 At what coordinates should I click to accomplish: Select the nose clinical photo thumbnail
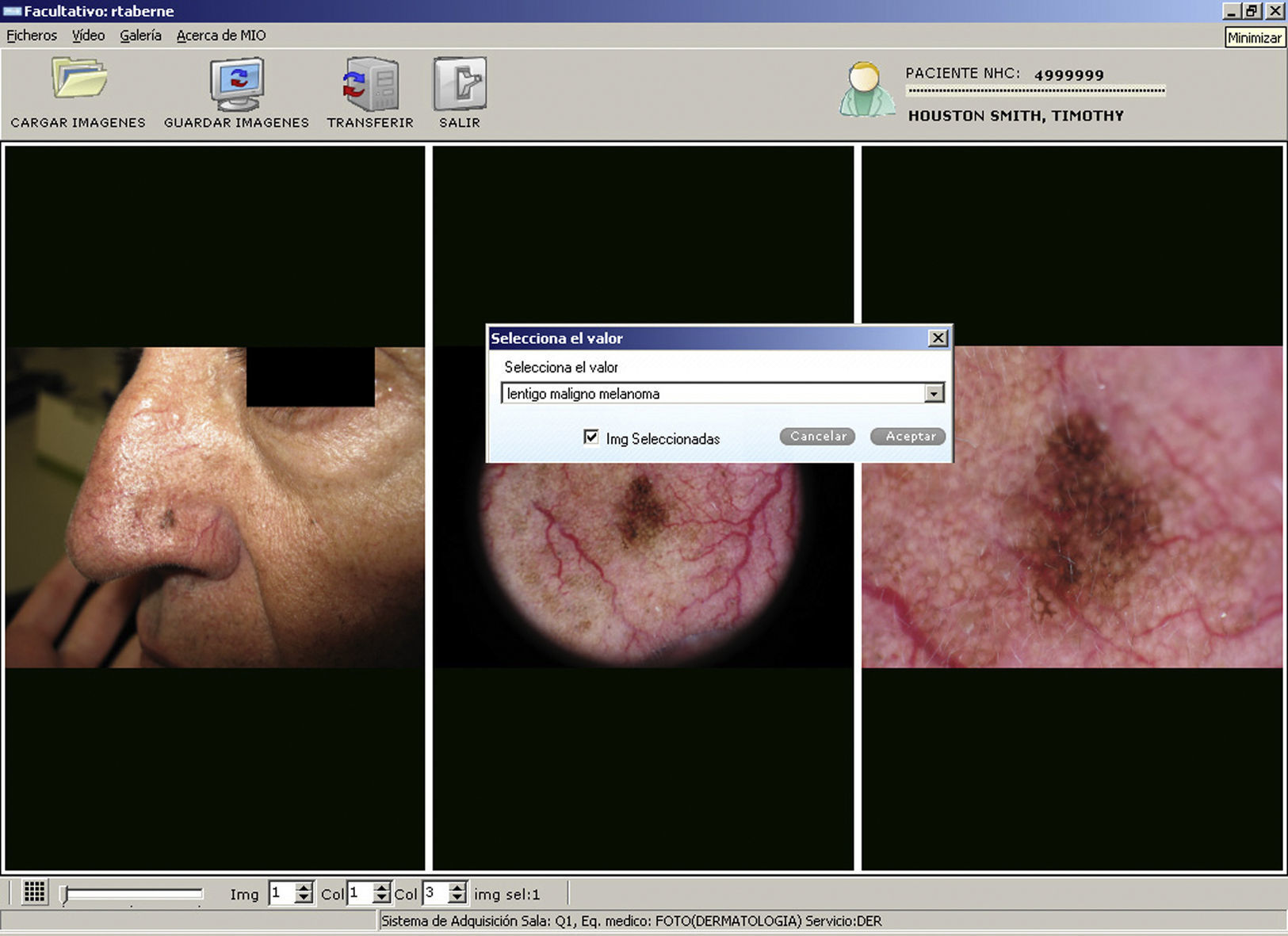point(215,507)
